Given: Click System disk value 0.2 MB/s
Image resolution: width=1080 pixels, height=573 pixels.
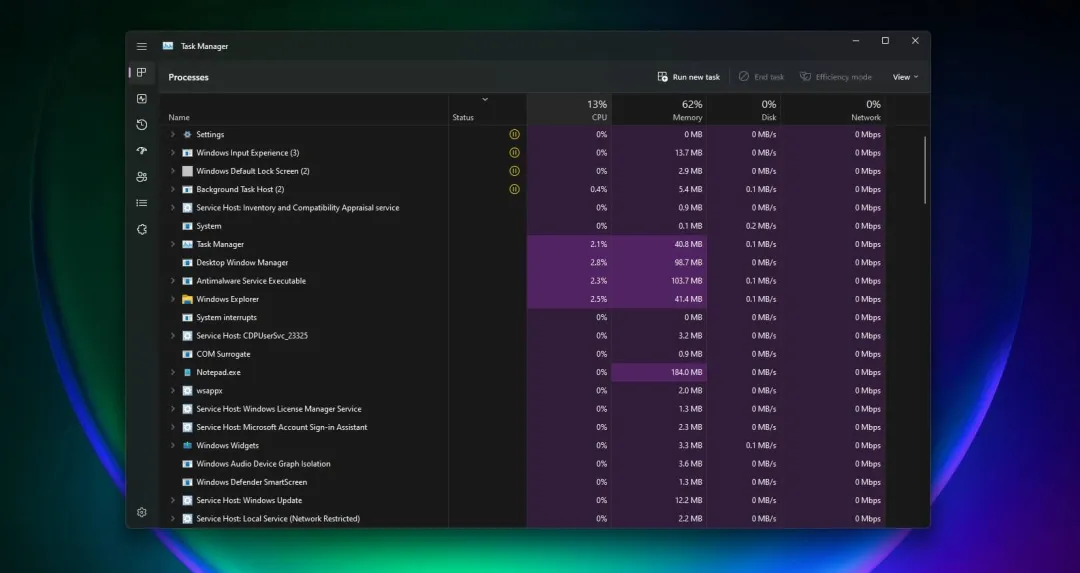Looking at the screenshot, I should point(763,226).
